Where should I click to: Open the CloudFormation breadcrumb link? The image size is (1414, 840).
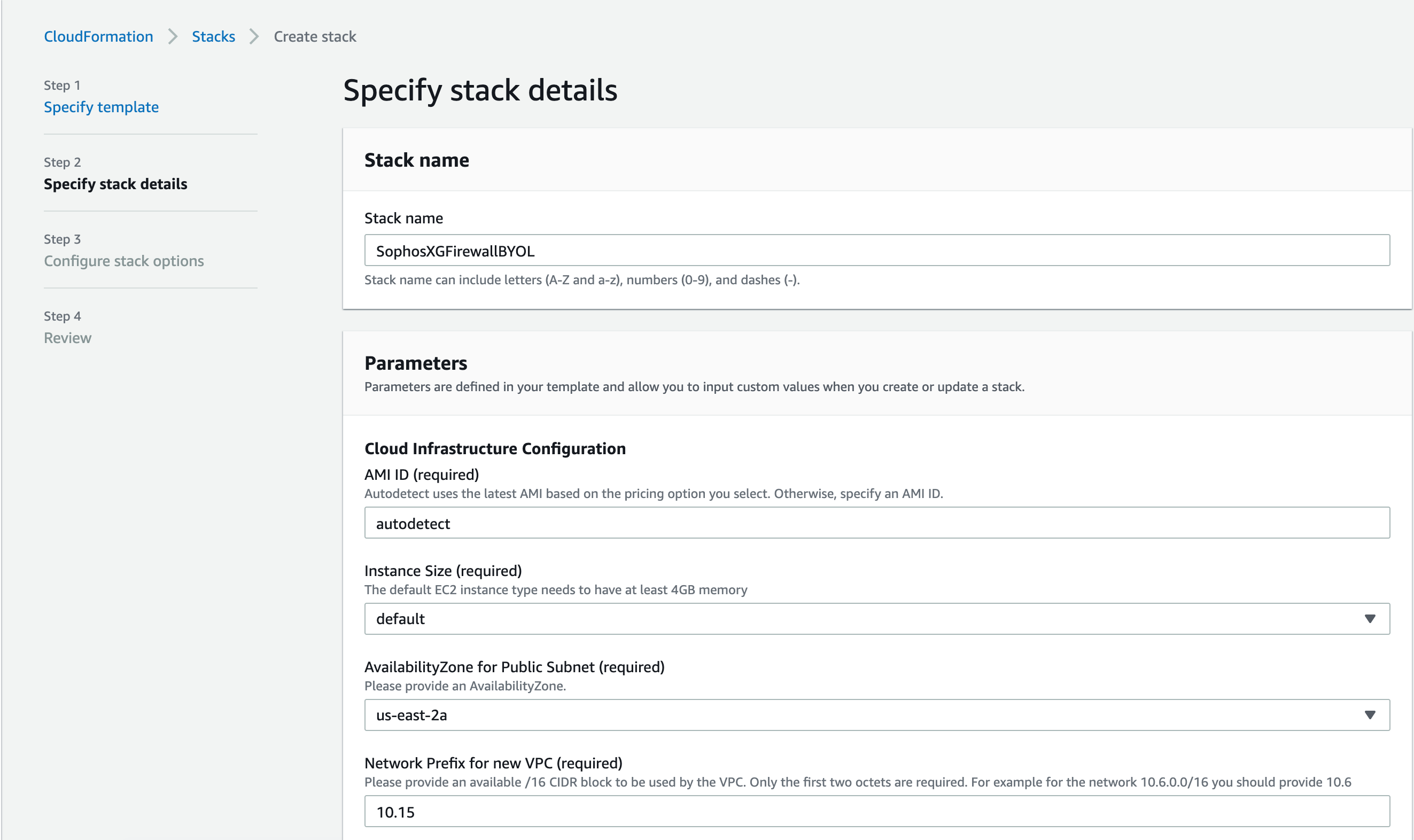click(x=98, y=36)
